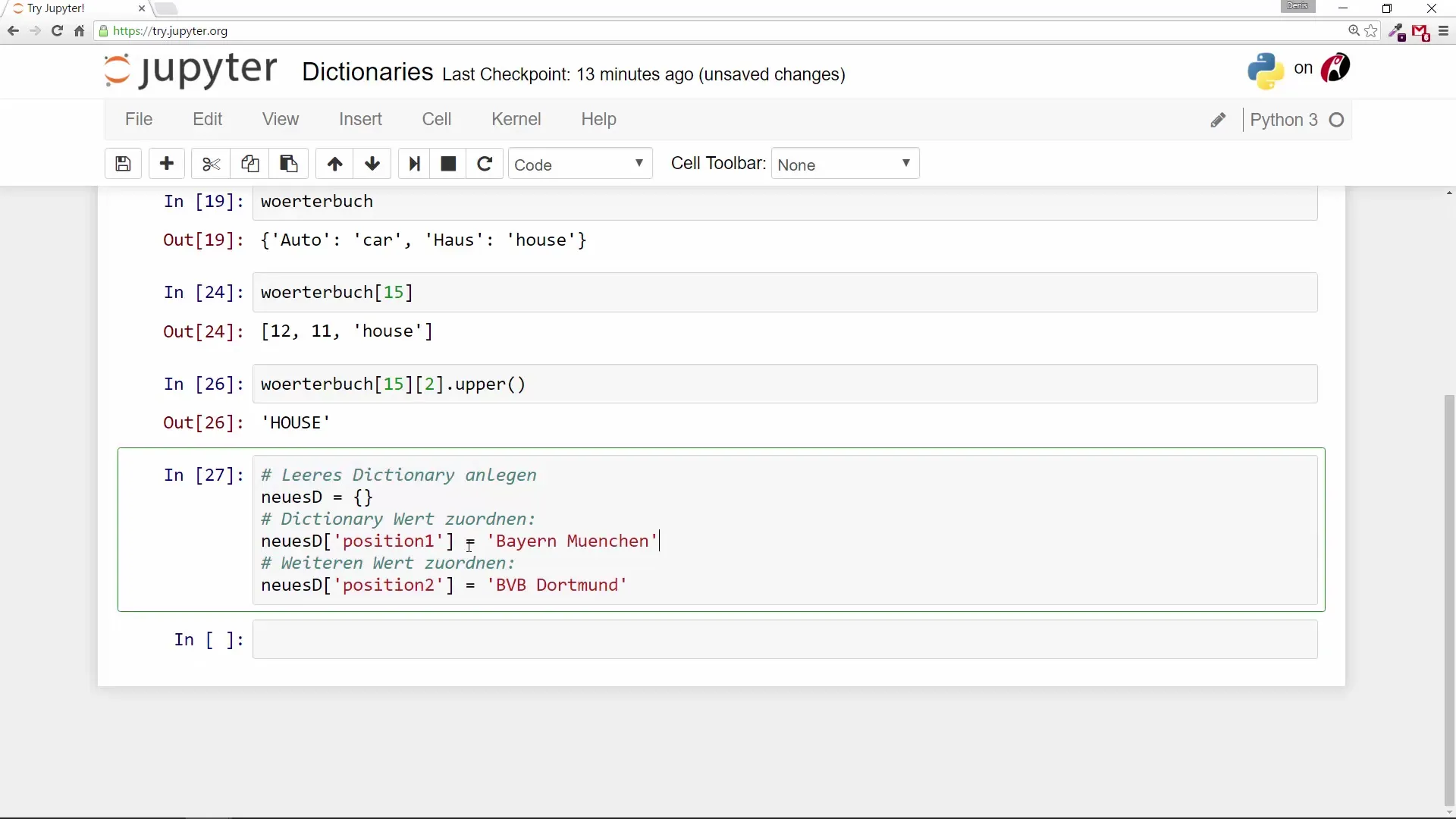This screenshot has height=819, width=1456.
Task: Open the Edit menu
Action: (x=208, y=119)
